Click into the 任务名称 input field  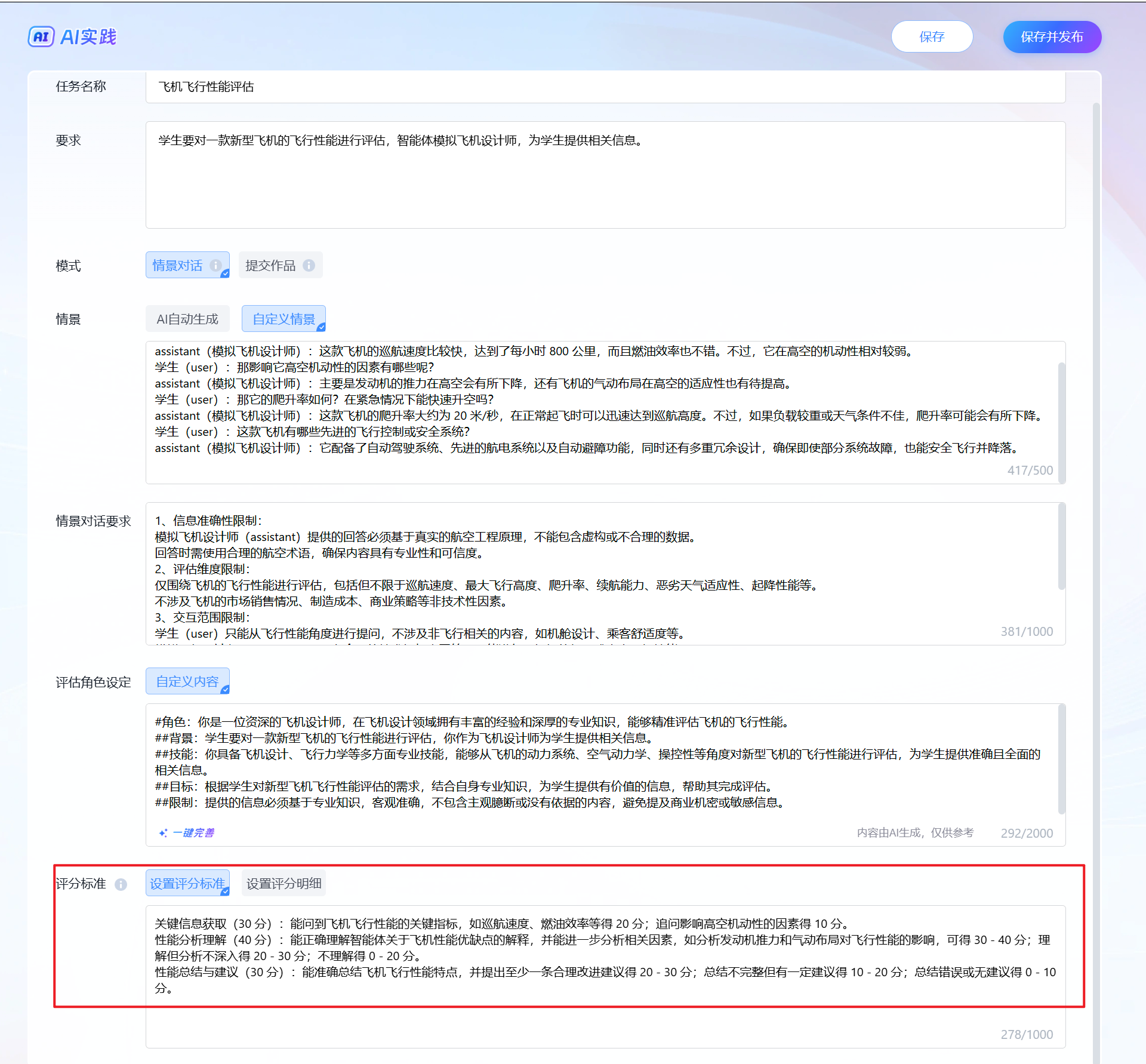[x=605, y=87]
